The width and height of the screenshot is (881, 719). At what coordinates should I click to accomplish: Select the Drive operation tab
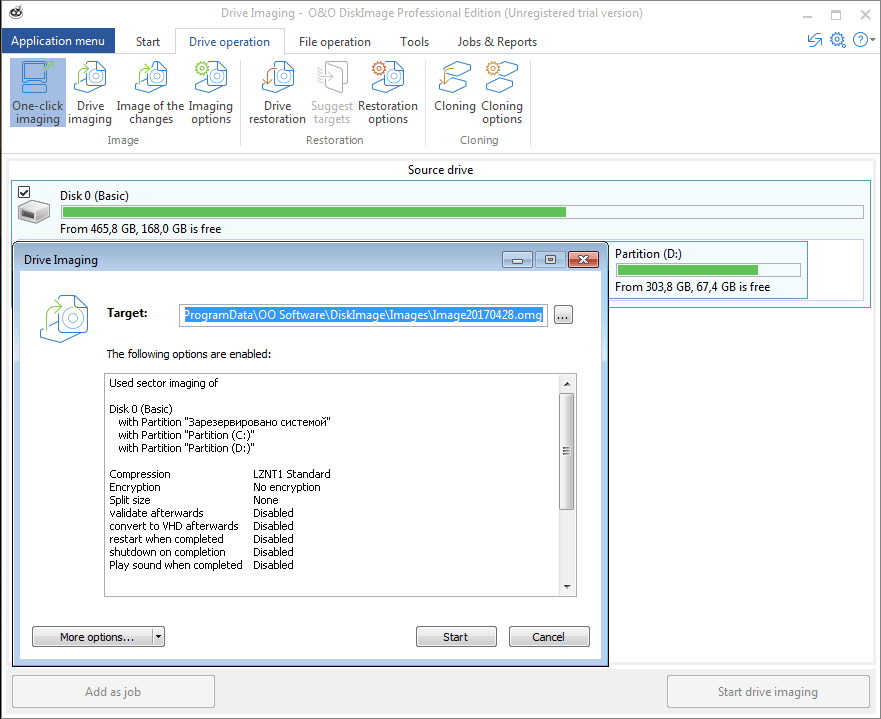(x=229, y=42)
